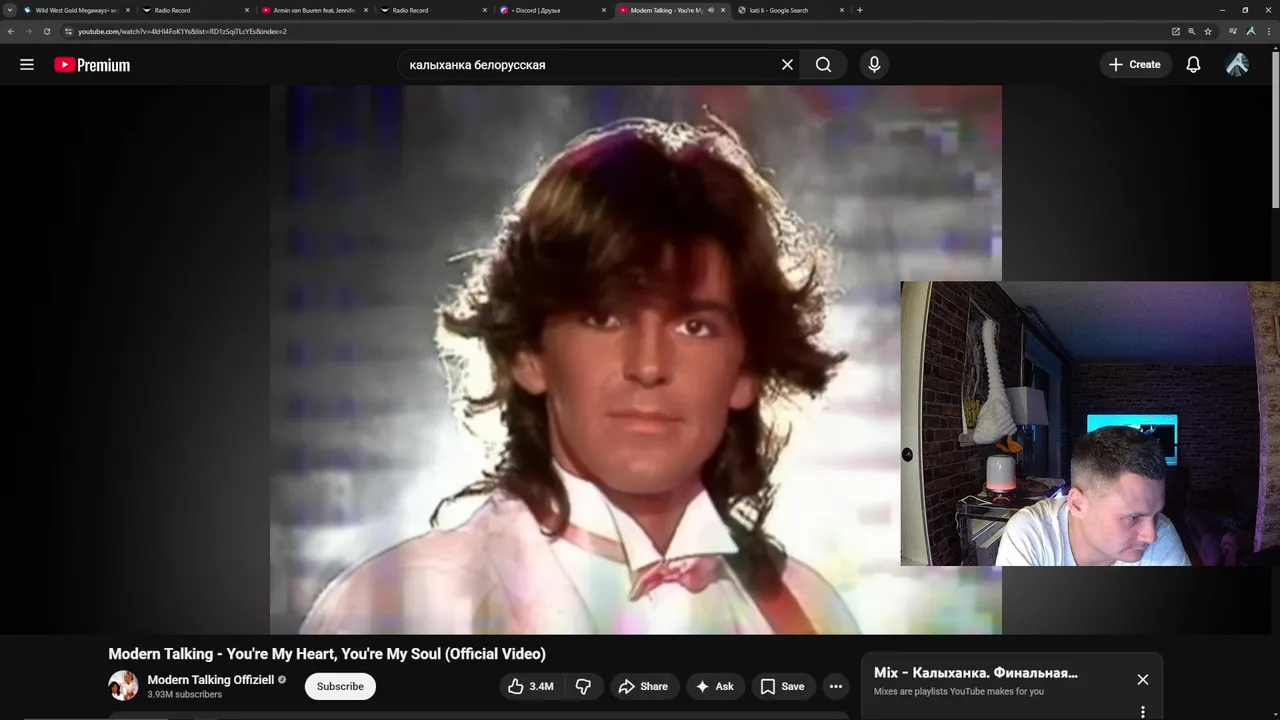Screen dimensions: 1280x720
Task: Save the video to a playlist
Action: pos(782,686)
